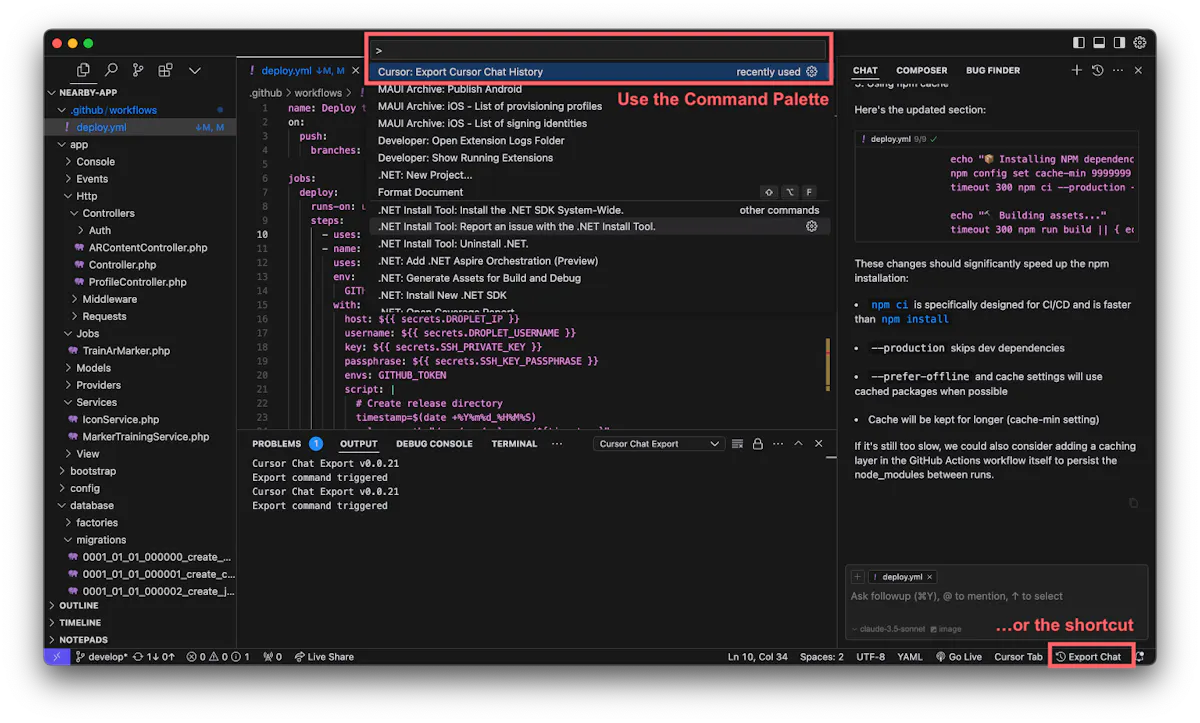The width and height of the screenshot is (1200, 723).
Task: Close the chat panel
Action: click(x=1138, y=71)
